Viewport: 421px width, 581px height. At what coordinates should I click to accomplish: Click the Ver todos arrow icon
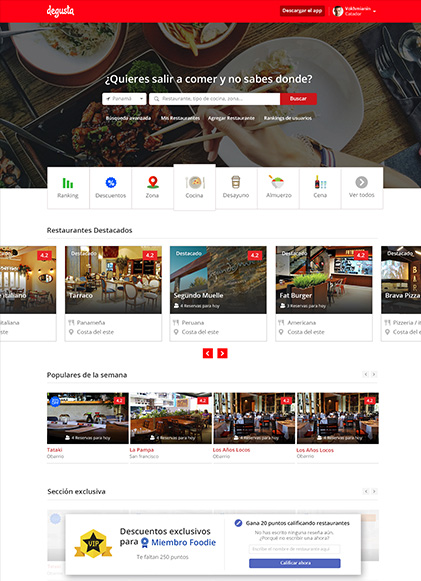coord(362,182)
